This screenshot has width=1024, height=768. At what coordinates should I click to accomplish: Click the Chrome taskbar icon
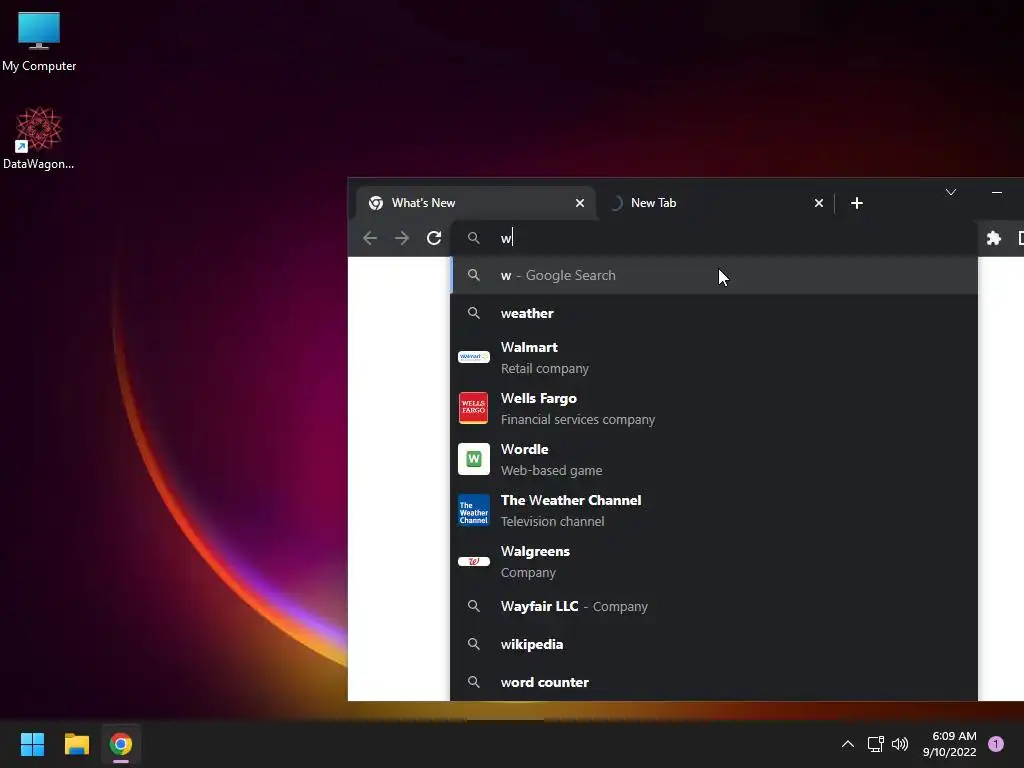pyautogui.click(x=121, y=744)
